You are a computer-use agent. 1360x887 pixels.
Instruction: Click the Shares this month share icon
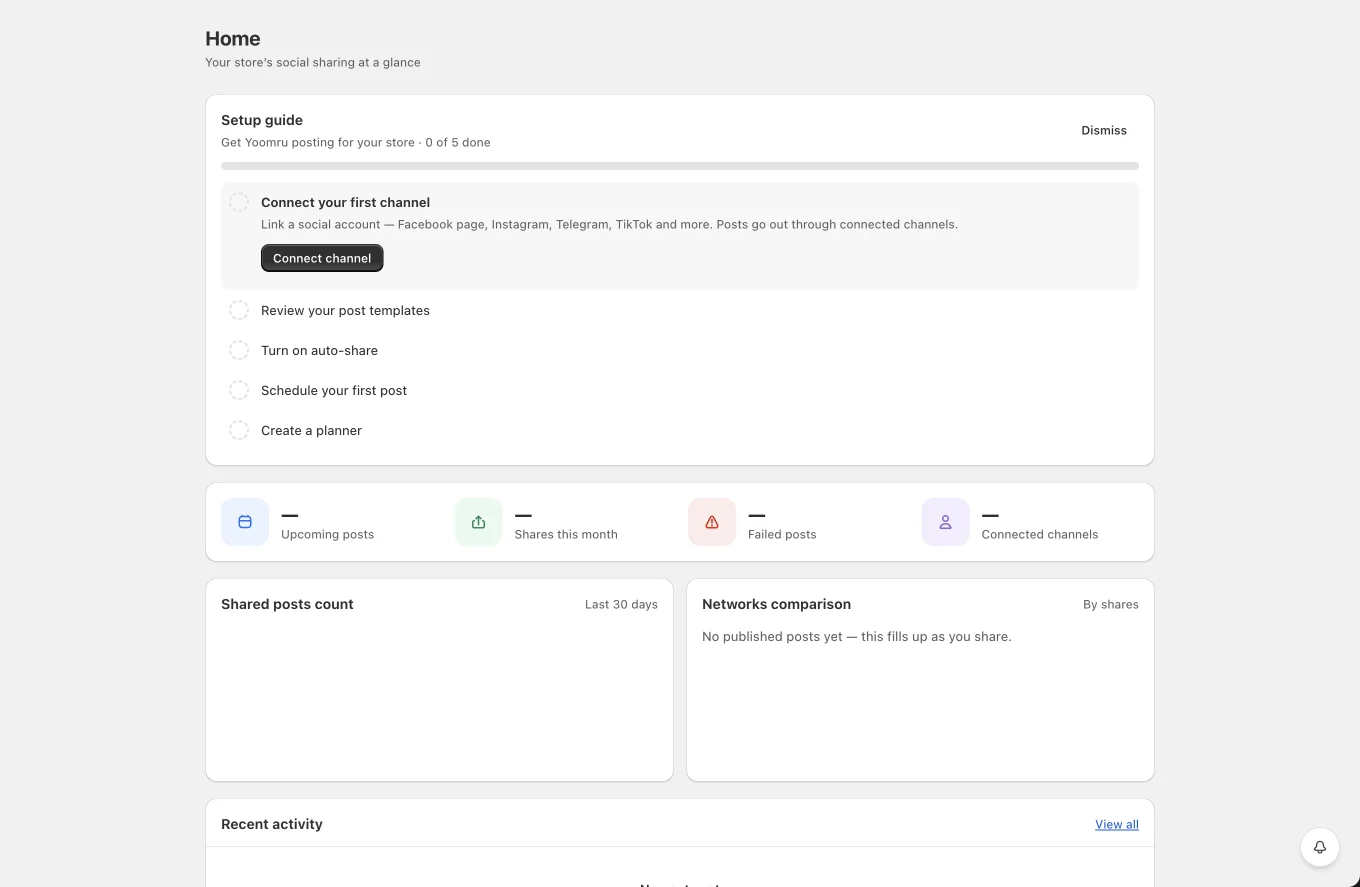click(x=478, y=522)
